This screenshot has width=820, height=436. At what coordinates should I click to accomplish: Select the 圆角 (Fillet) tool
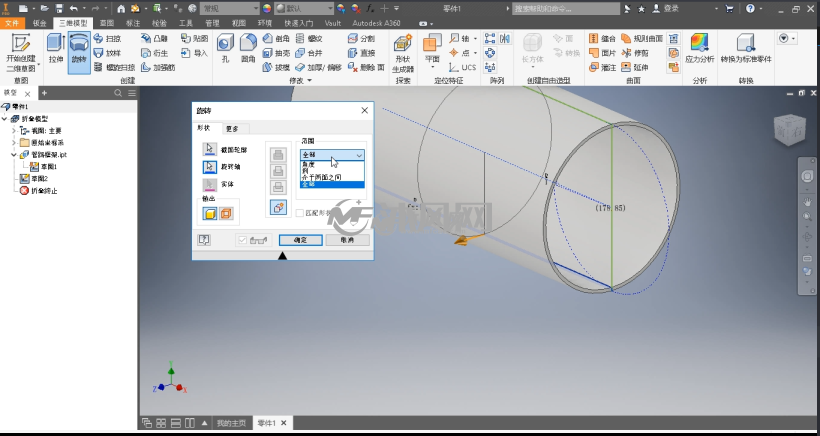click(x=248, y=48)
